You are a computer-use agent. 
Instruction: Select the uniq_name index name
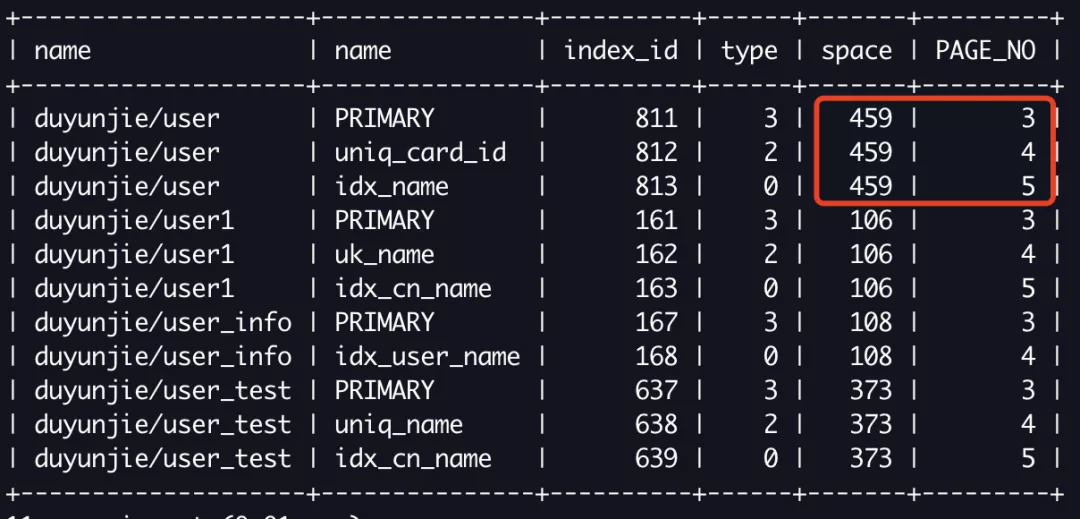tap(398, 425)
